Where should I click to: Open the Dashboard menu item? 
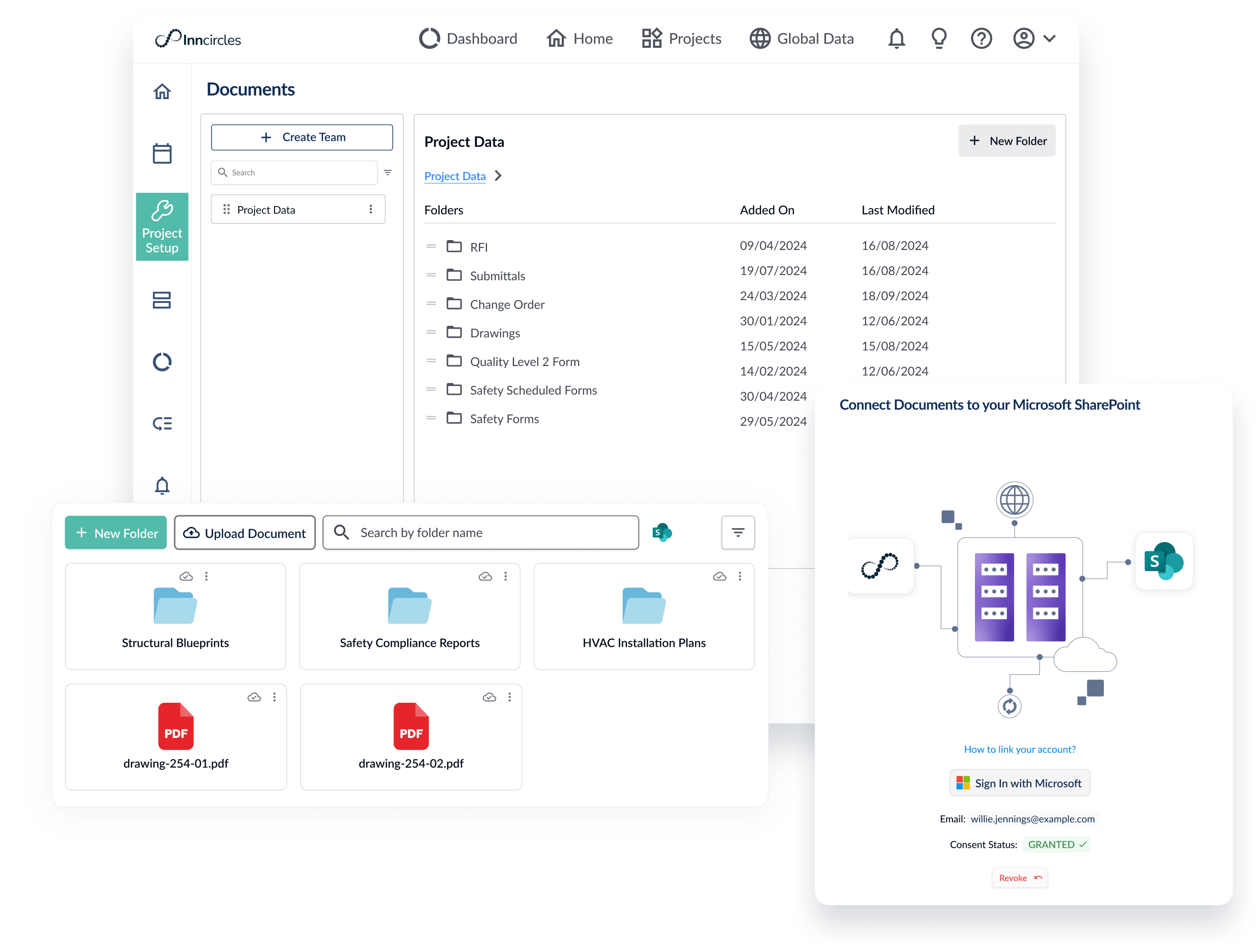[x=468, y=39]
